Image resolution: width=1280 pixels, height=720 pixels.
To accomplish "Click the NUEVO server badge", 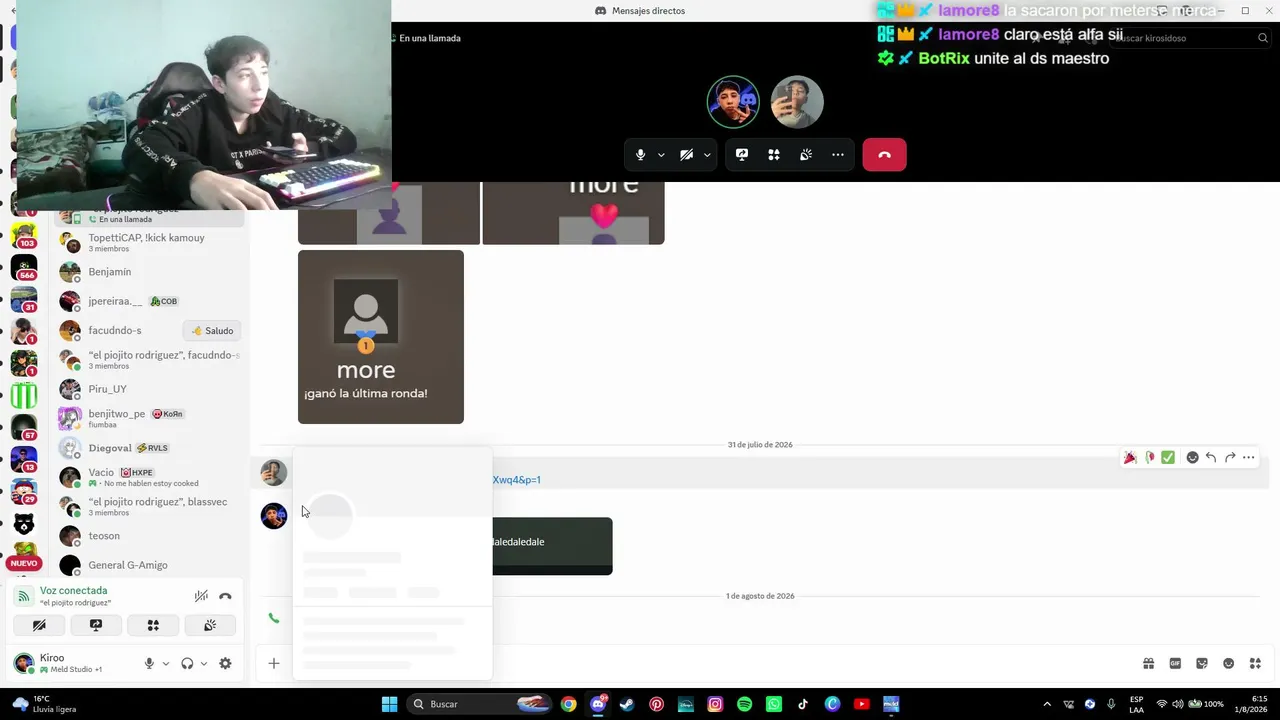I will [23, 563].
